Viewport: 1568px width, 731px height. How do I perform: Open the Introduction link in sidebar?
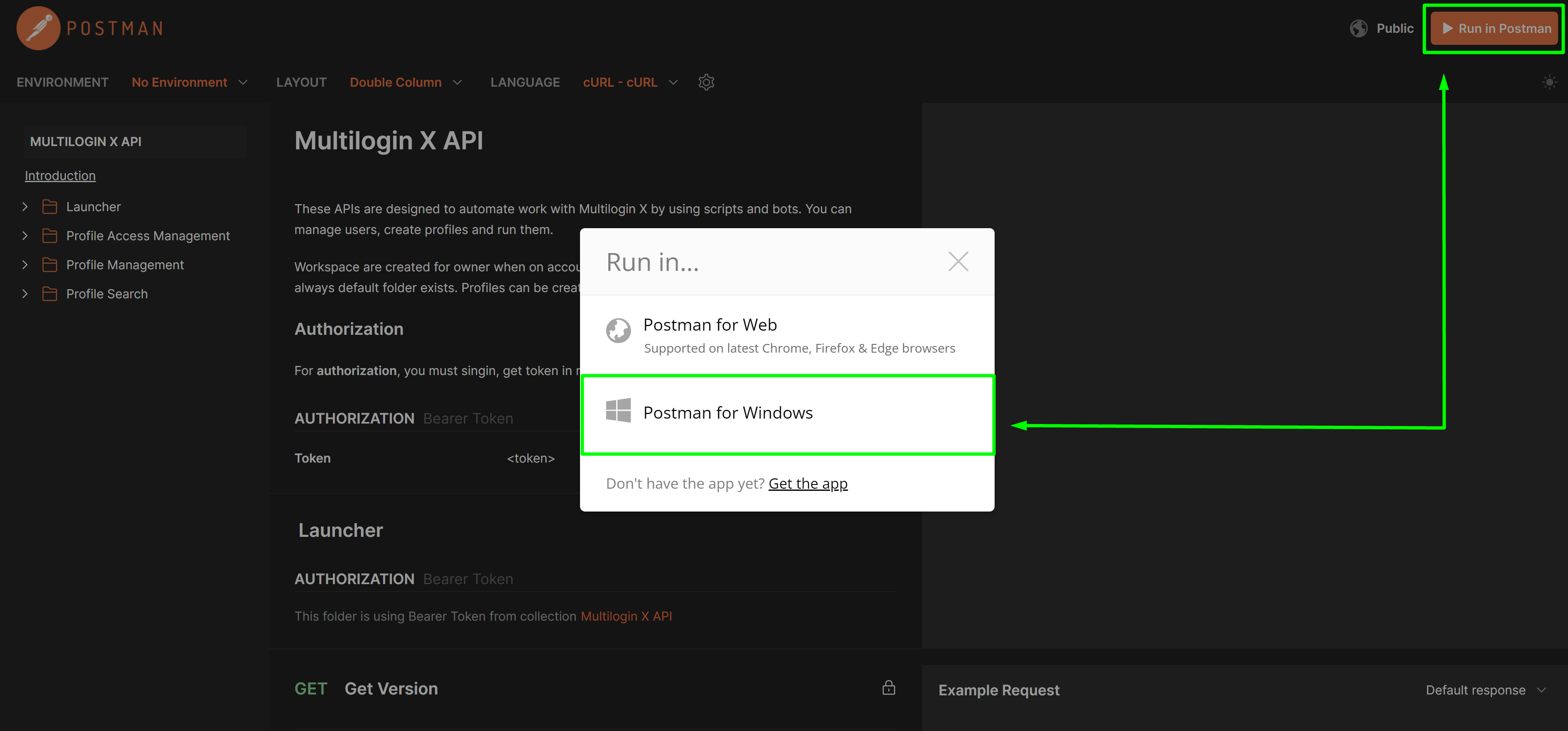60,176
